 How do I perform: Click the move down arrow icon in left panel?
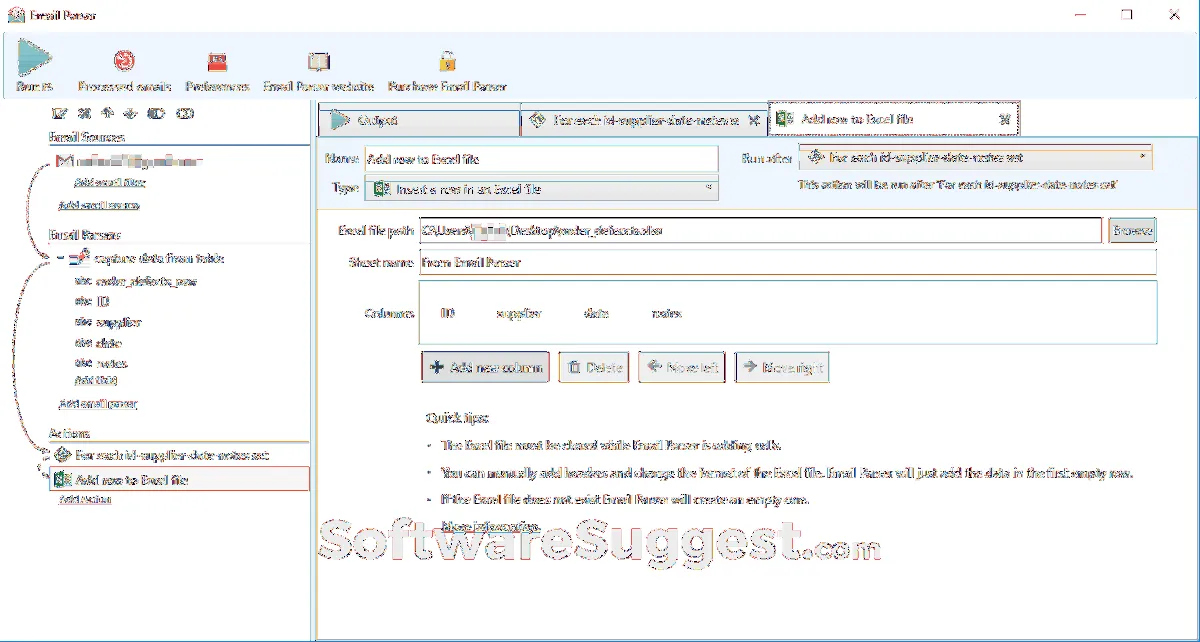[x=130, y=114]
